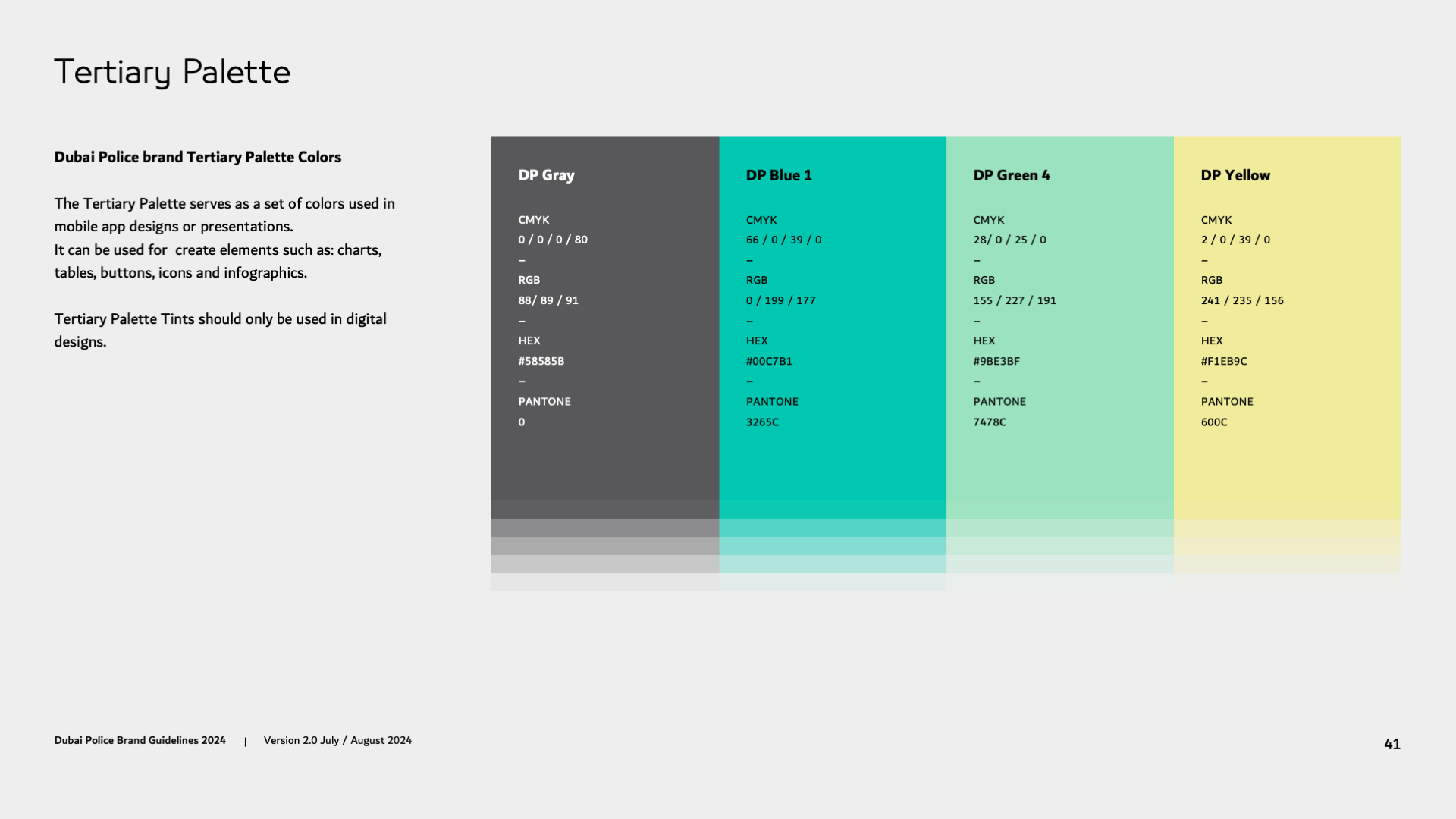Image resolution: width=1456 pixels, height=819 pixels.
Task: Click the Tertiary Palette title
Action: click(x=172, y=73)
